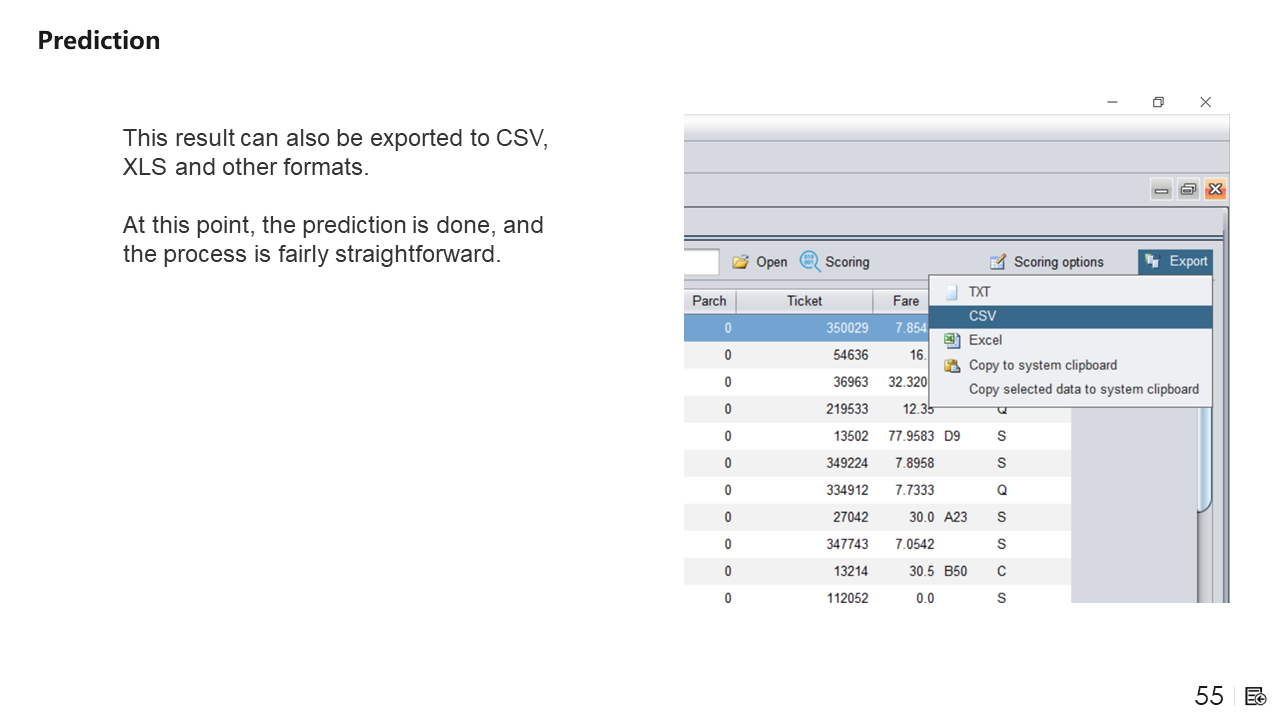The width and height of the screenshot is (1280, 720).
Task: Click the slide notes icon beside page 55
Action: 1256,696
